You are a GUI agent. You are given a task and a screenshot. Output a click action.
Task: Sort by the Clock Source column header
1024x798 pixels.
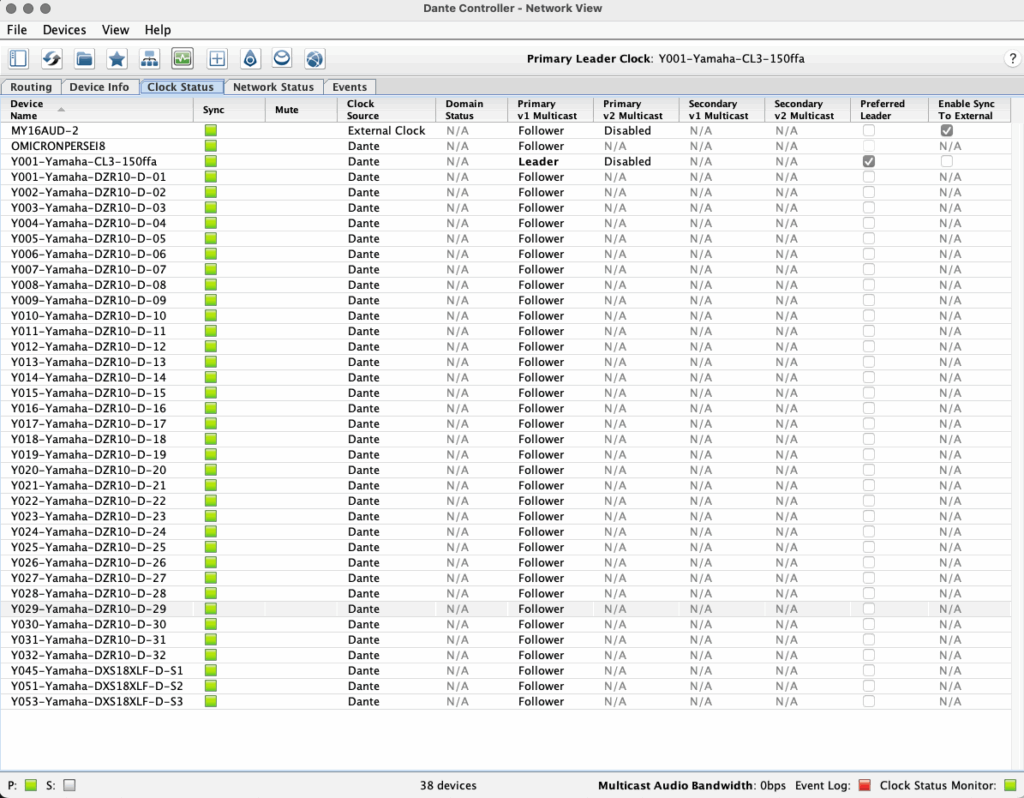pos(386,110)
